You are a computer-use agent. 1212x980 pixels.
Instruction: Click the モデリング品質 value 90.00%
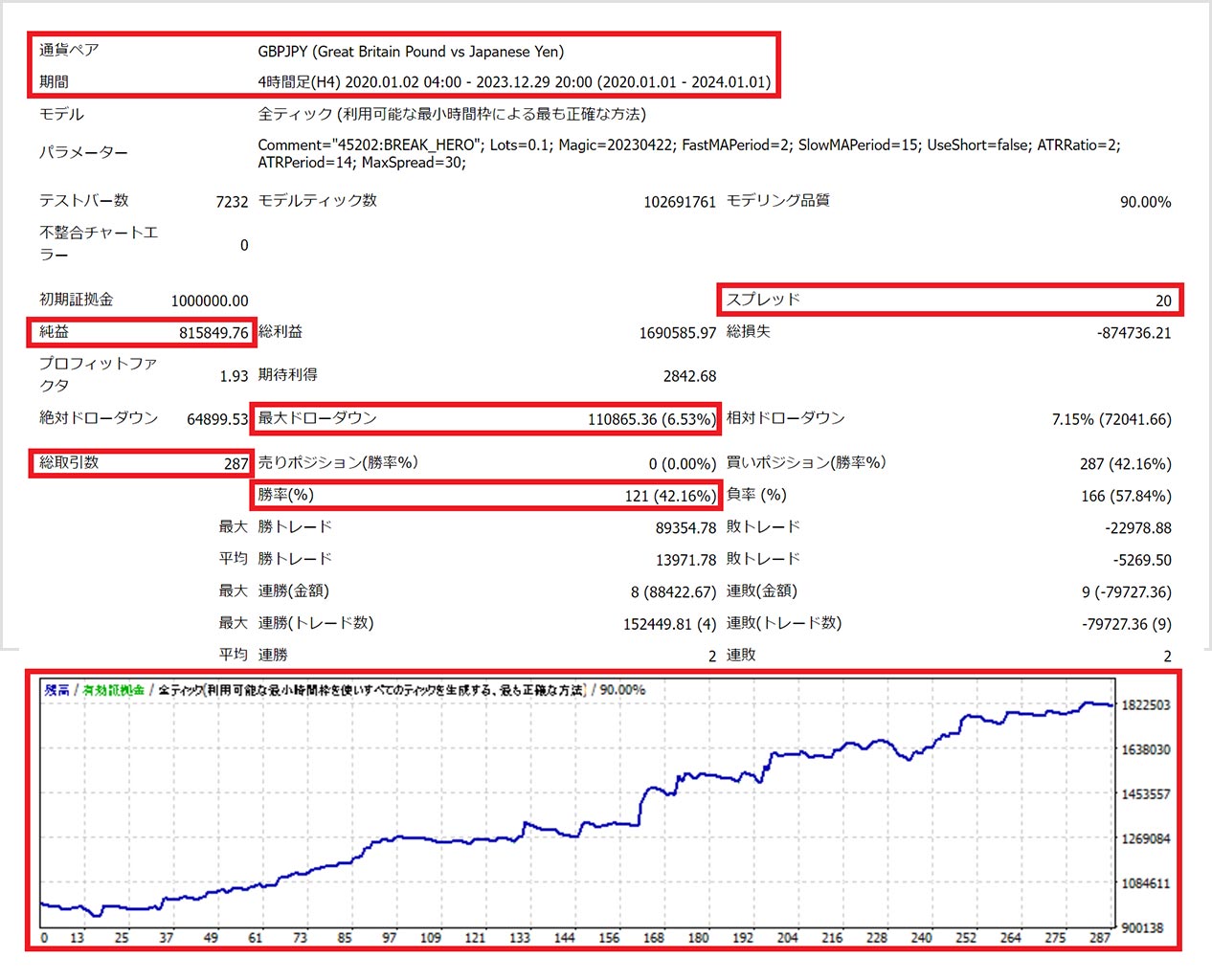coord(1145,202)
